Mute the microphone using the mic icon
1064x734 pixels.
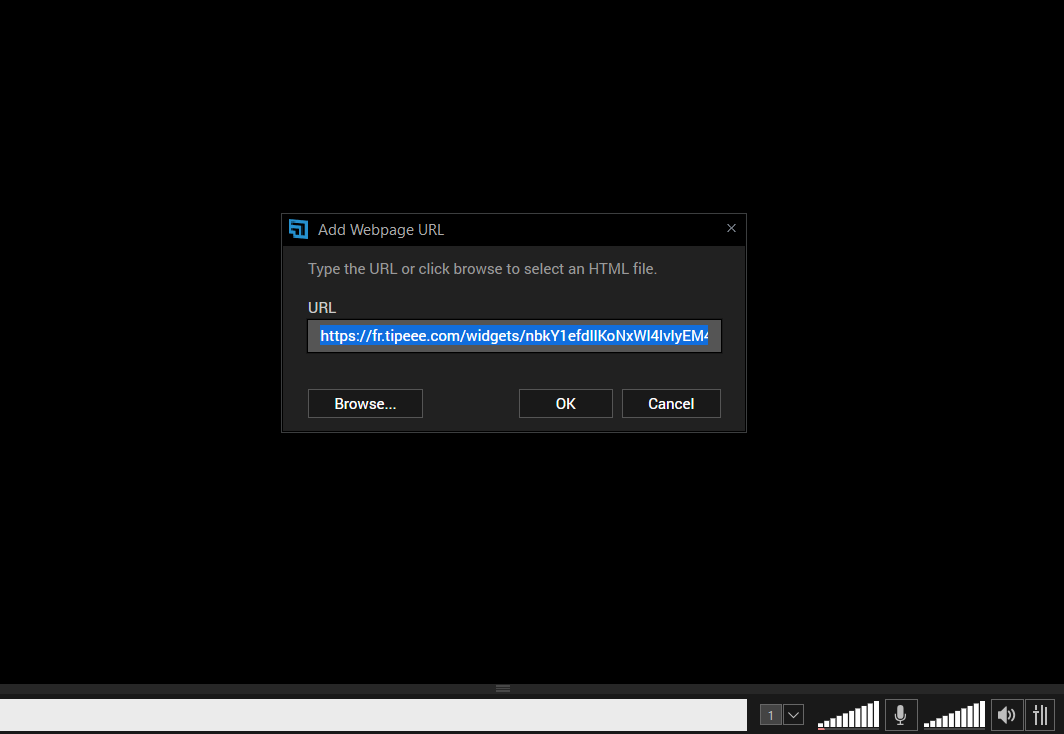pos(900,715)
